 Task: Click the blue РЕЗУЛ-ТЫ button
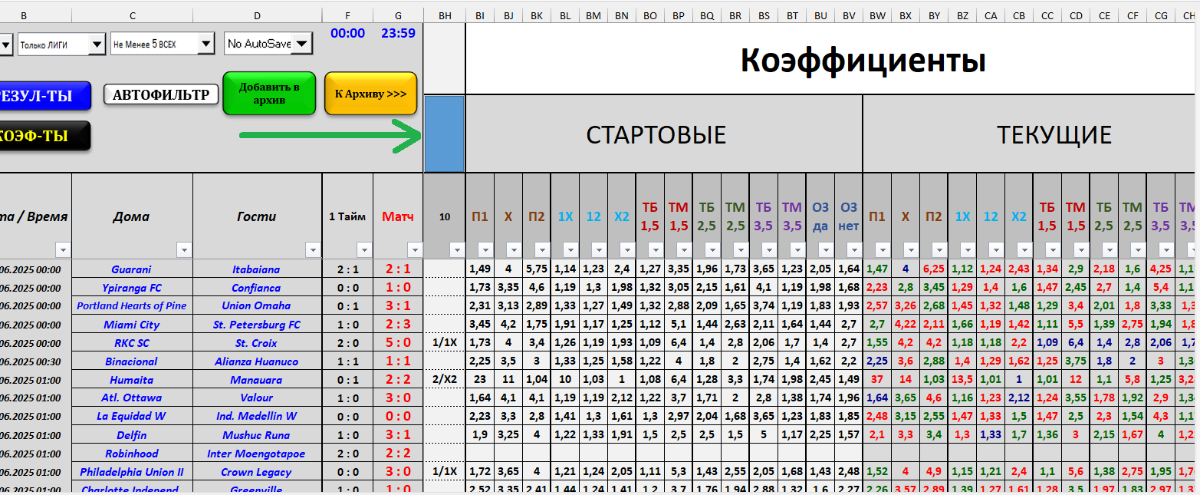44,96
